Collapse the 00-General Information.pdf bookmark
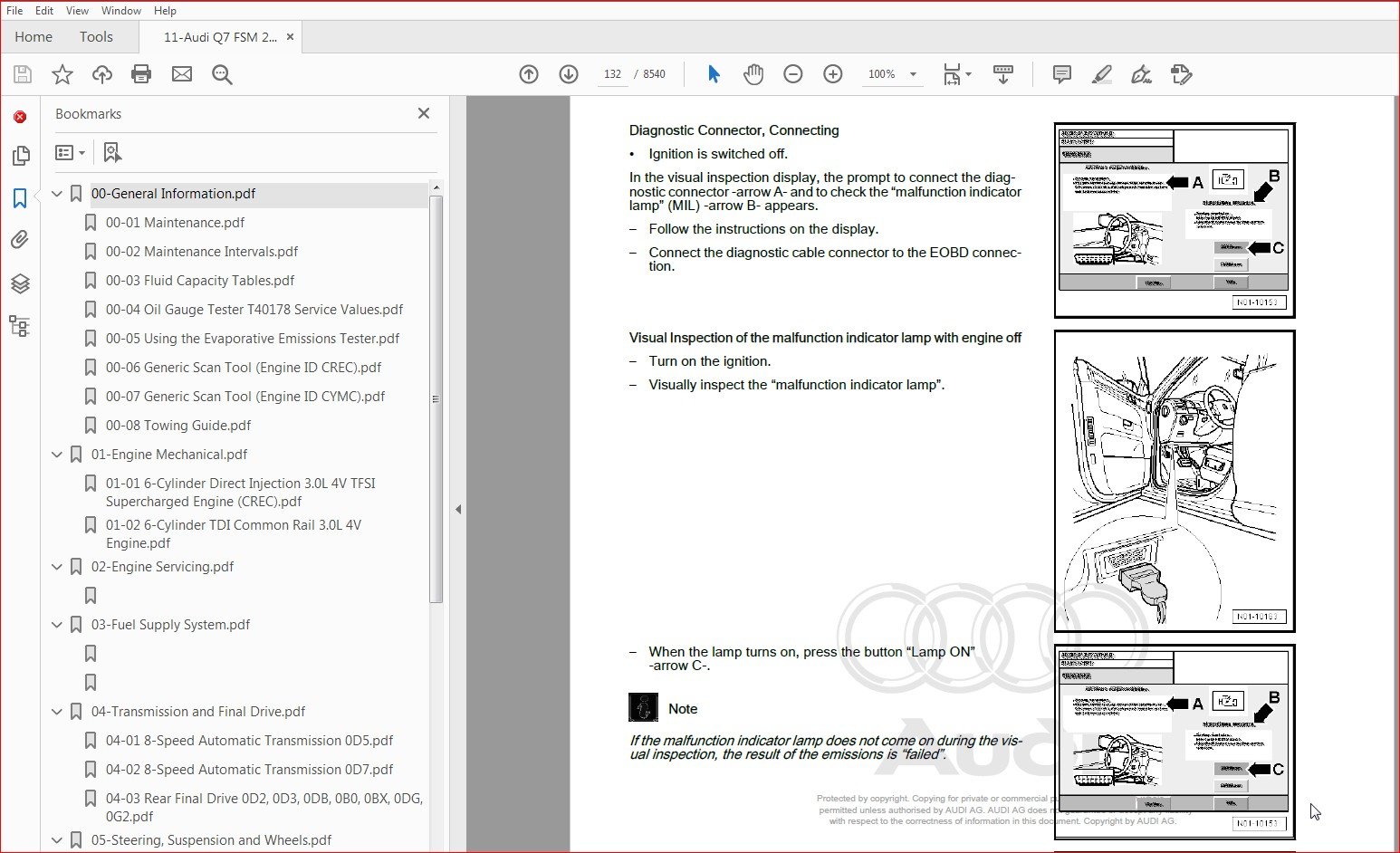This screenshot has width=1400, height=853. 57,194
